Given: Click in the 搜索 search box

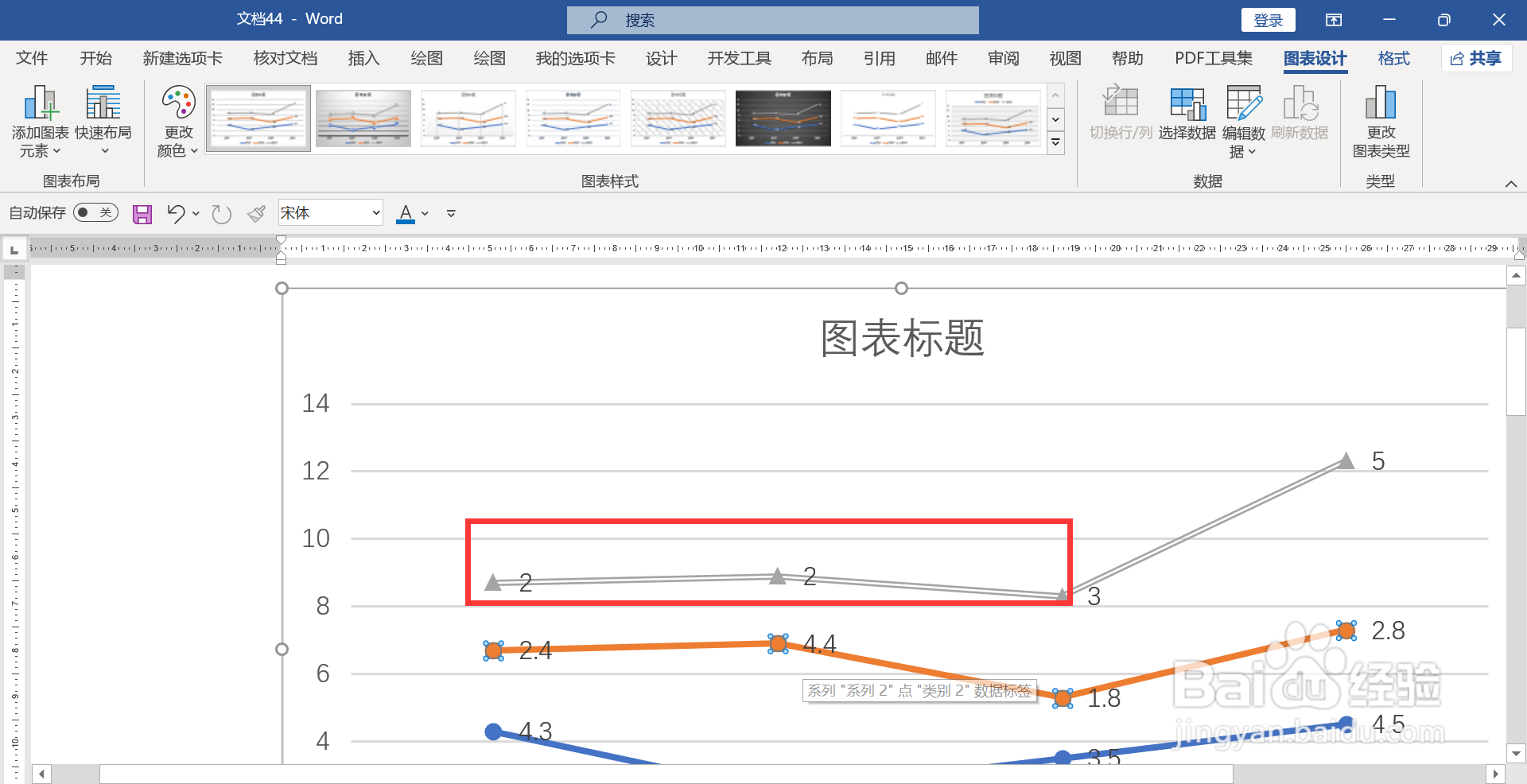Looking at the screenshot, I should point(773,20).
